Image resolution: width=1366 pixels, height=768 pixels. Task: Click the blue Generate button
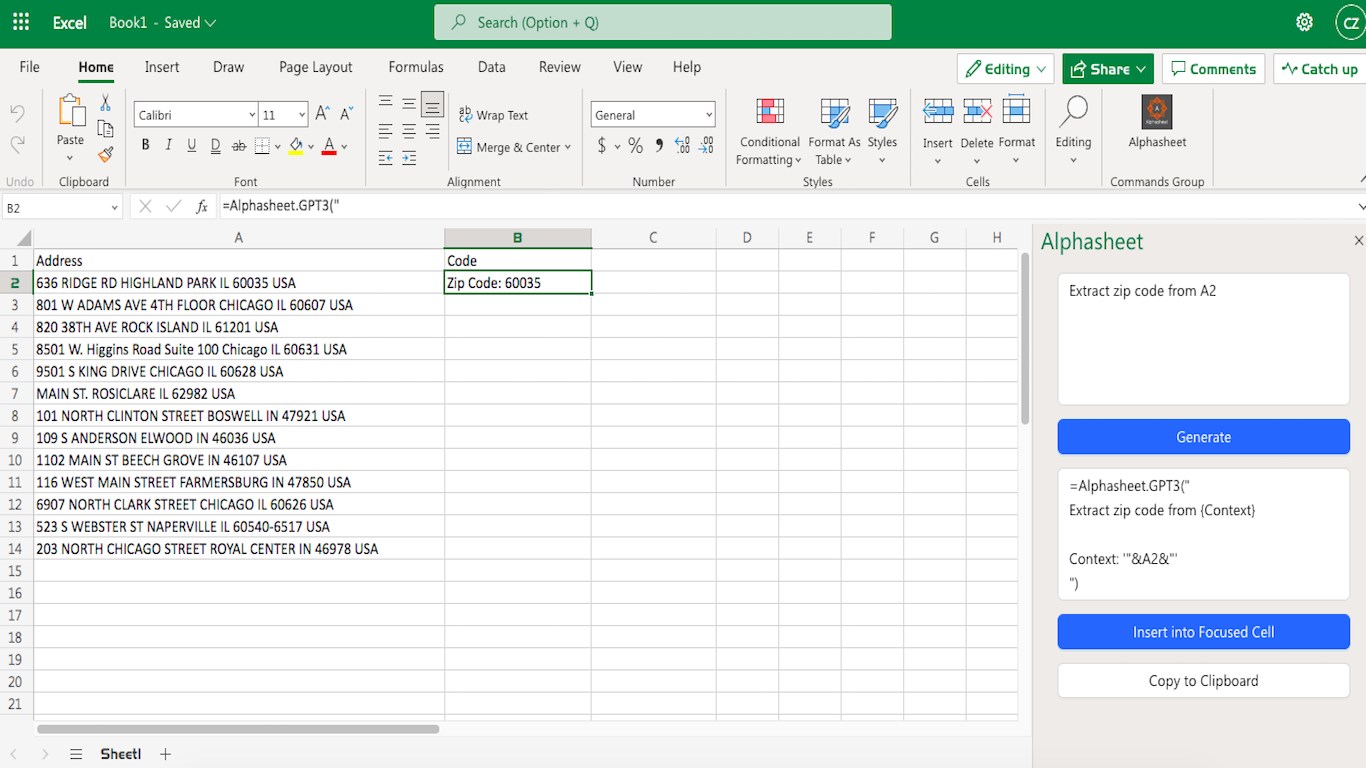1204,437
